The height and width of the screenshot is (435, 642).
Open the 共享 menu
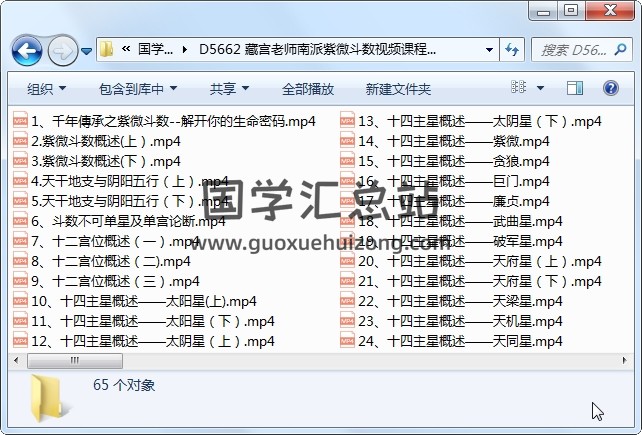230,89
